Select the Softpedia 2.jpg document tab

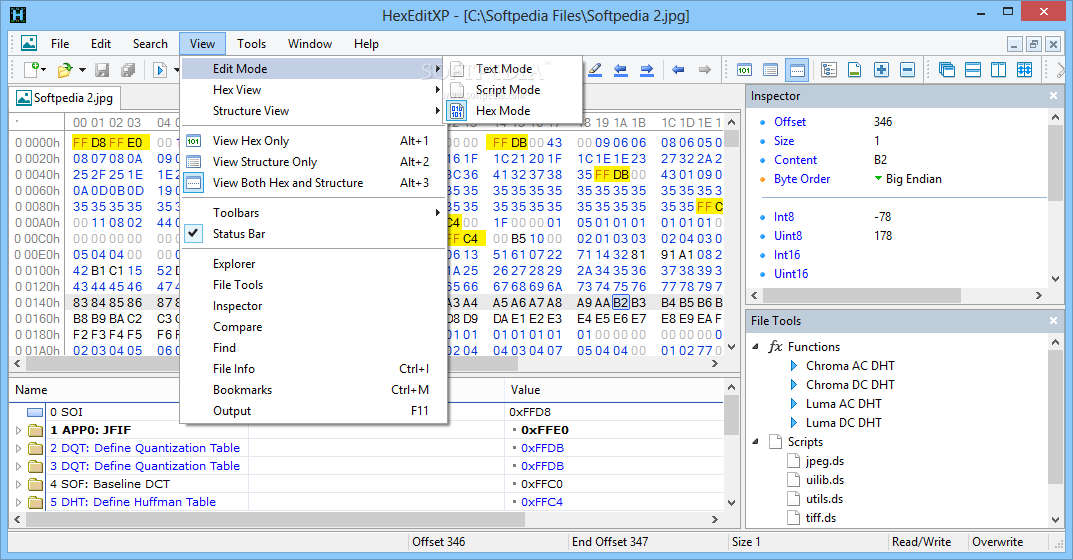(x=64, y=98)
